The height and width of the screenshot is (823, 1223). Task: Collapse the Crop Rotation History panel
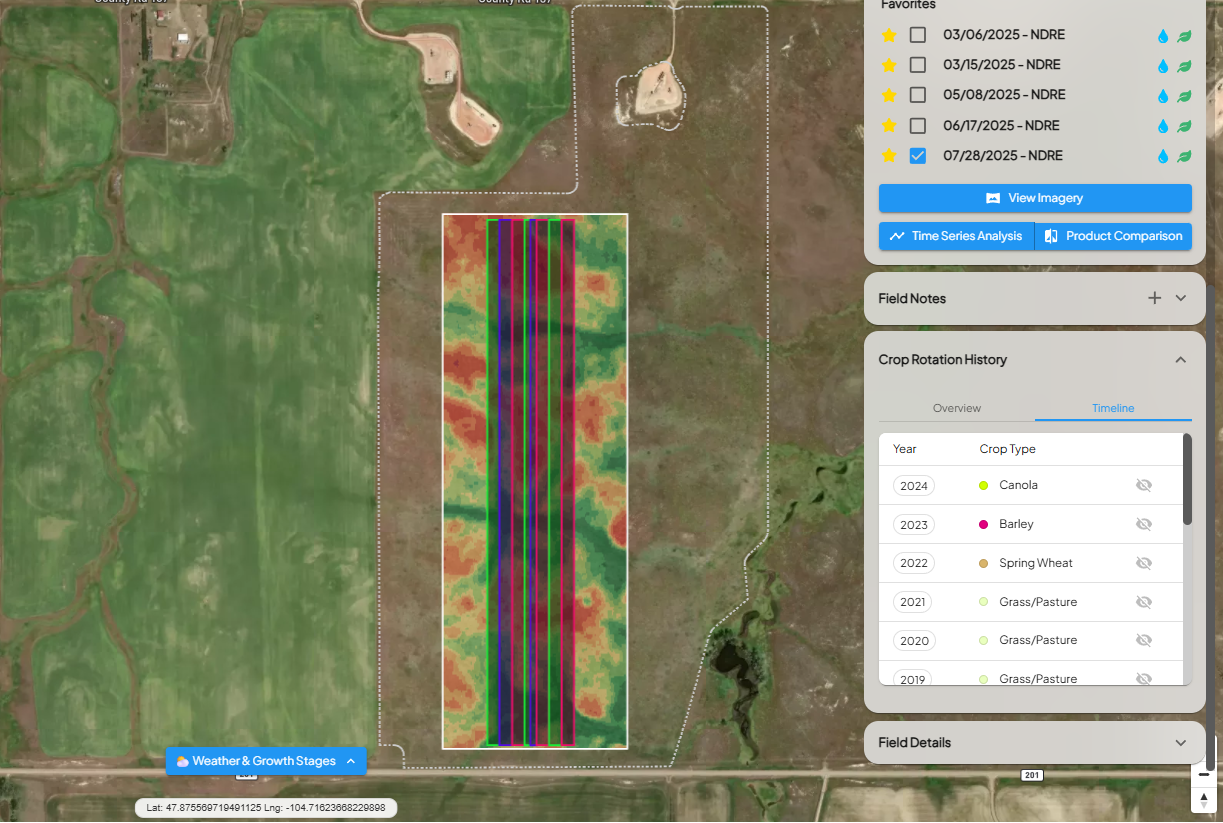pyautogui.click(x=1181, y=360)
